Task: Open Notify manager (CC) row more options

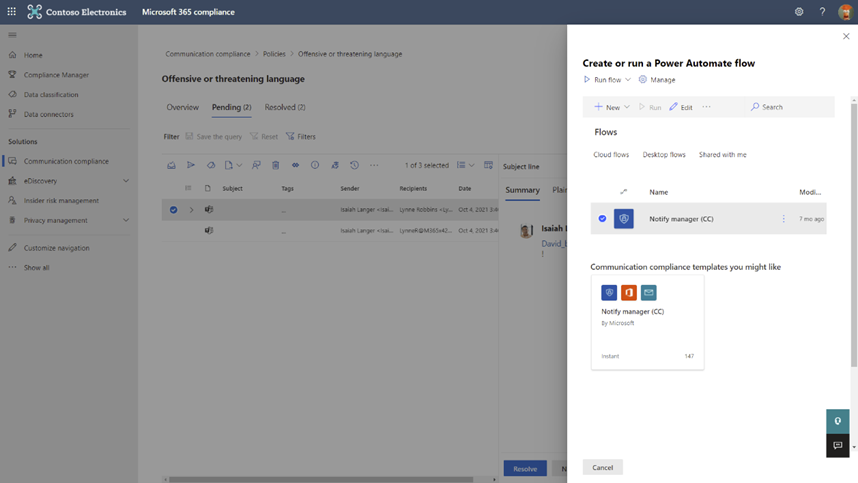Action: [x=783, y=219]
